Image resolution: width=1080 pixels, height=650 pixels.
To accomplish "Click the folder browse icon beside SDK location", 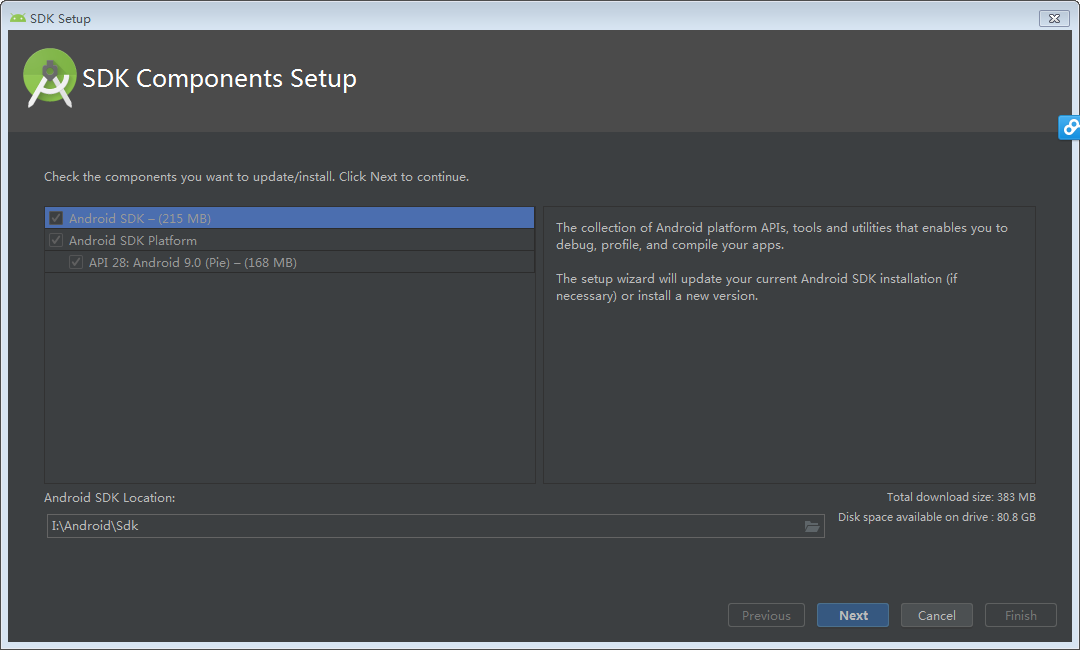I will [812, 525].
